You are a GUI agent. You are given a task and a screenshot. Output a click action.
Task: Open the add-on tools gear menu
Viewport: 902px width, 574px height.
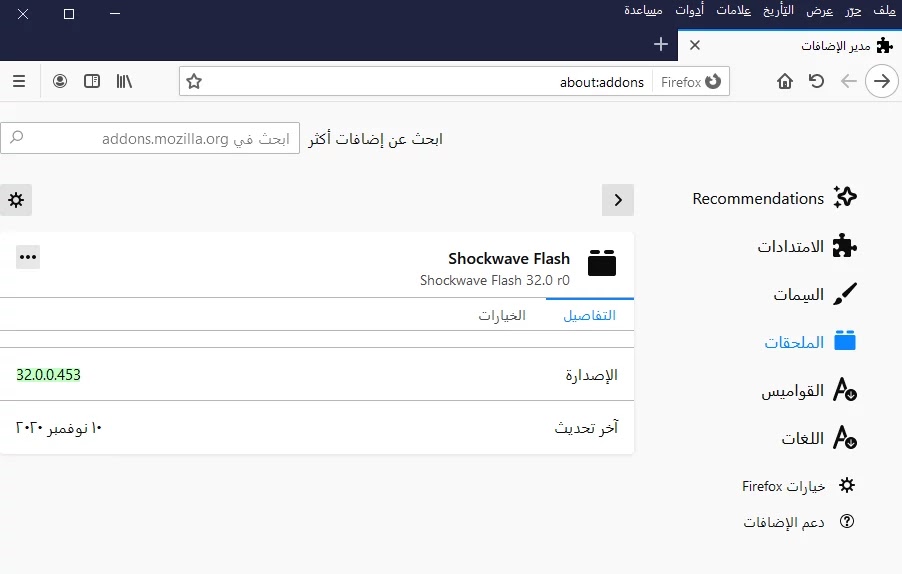[16, 200]
